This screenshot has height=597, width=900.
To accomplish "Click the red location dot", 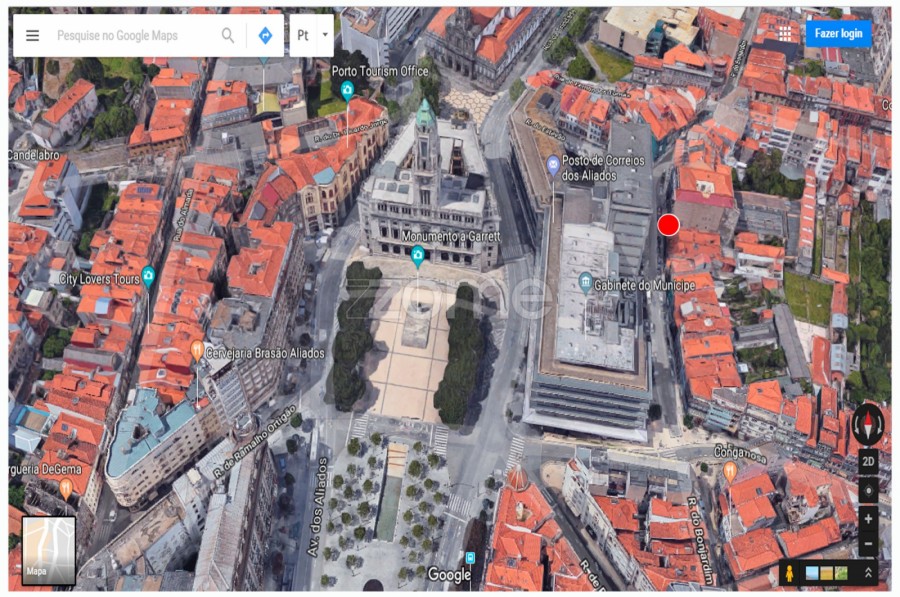I will [x=669, y=225].
